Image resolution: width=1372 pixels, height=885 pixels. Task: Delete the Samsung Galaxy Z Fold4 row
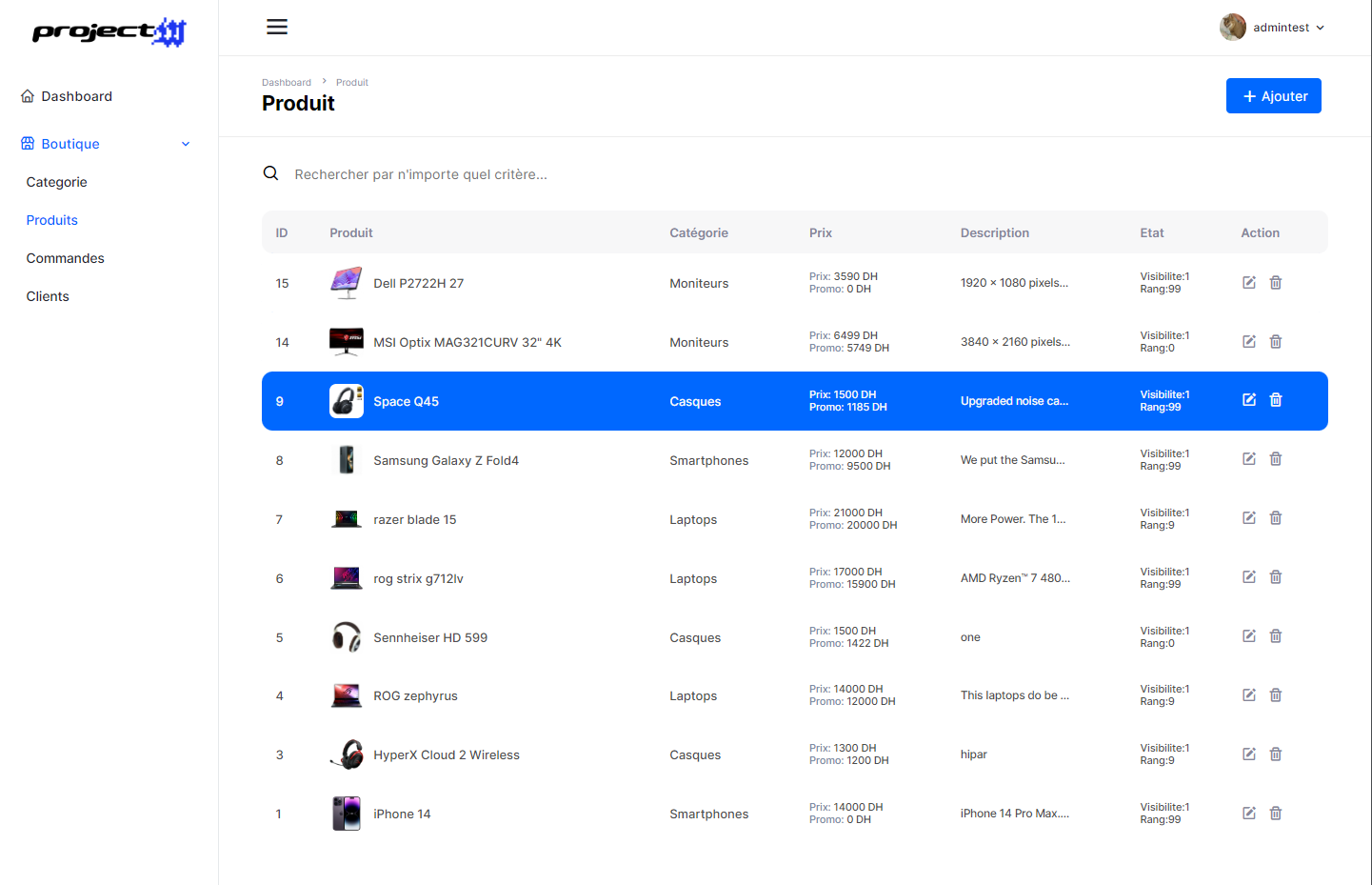point(1275,459)
